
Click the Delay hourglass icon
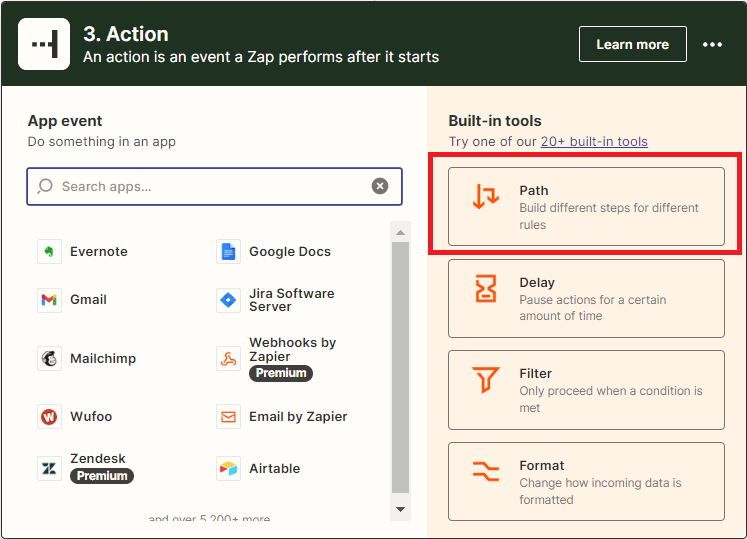click(x=485, y=289)
